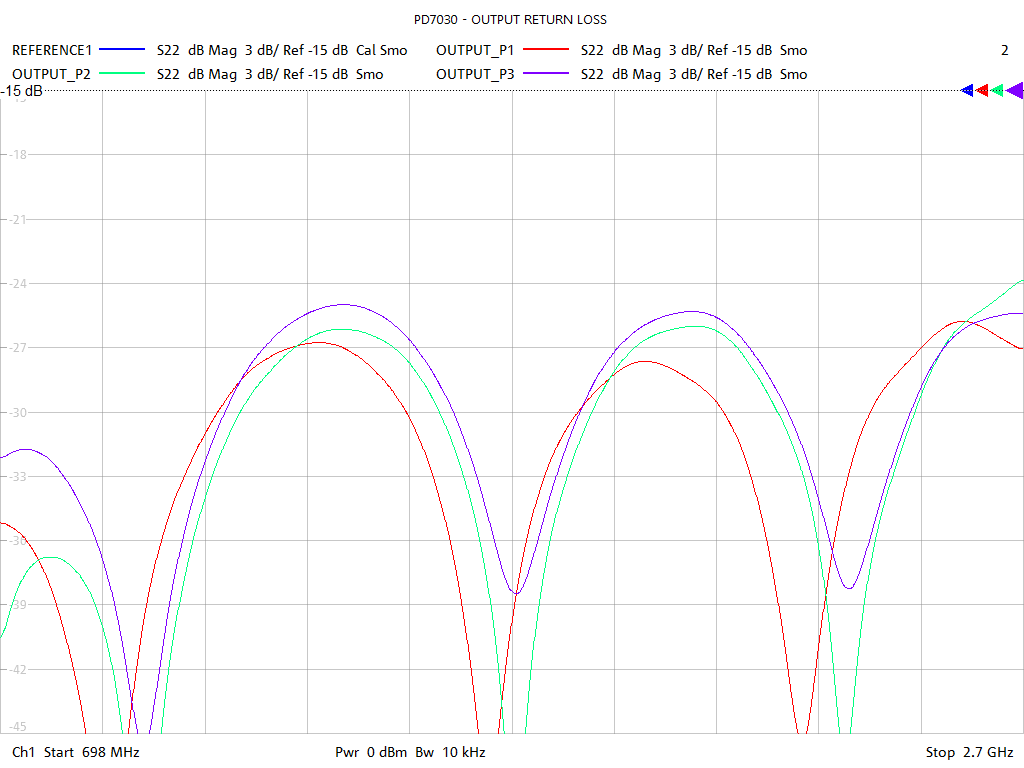
Task: Select the OUTPUT_P2 trace label
Action: 51,74
